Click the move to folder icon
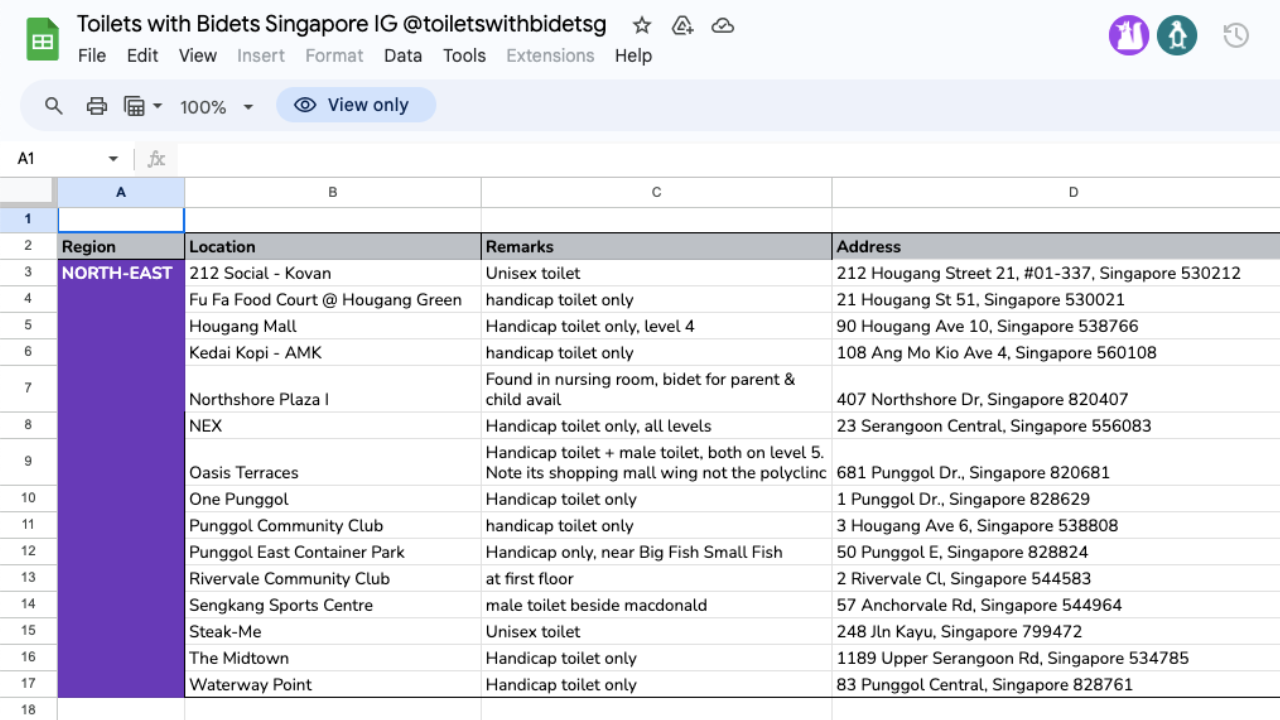 pos(683,25)
